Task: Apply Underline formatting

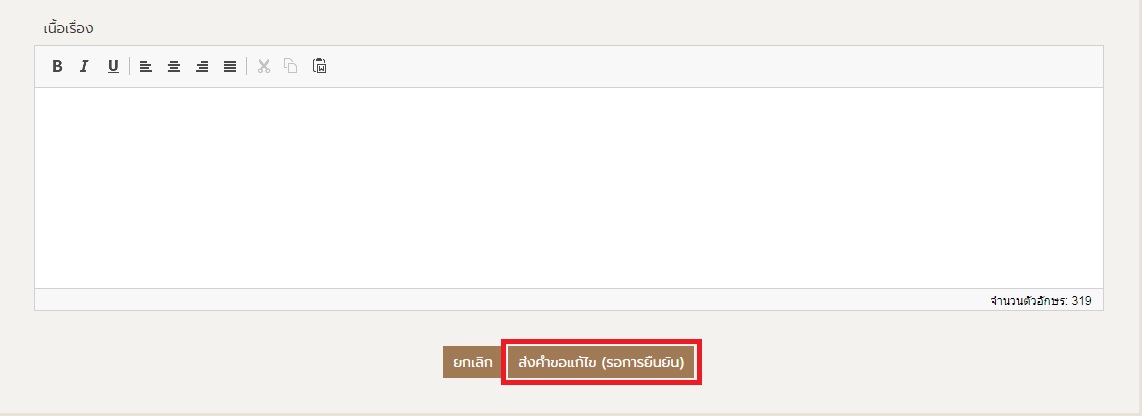Action: (113, 66)
